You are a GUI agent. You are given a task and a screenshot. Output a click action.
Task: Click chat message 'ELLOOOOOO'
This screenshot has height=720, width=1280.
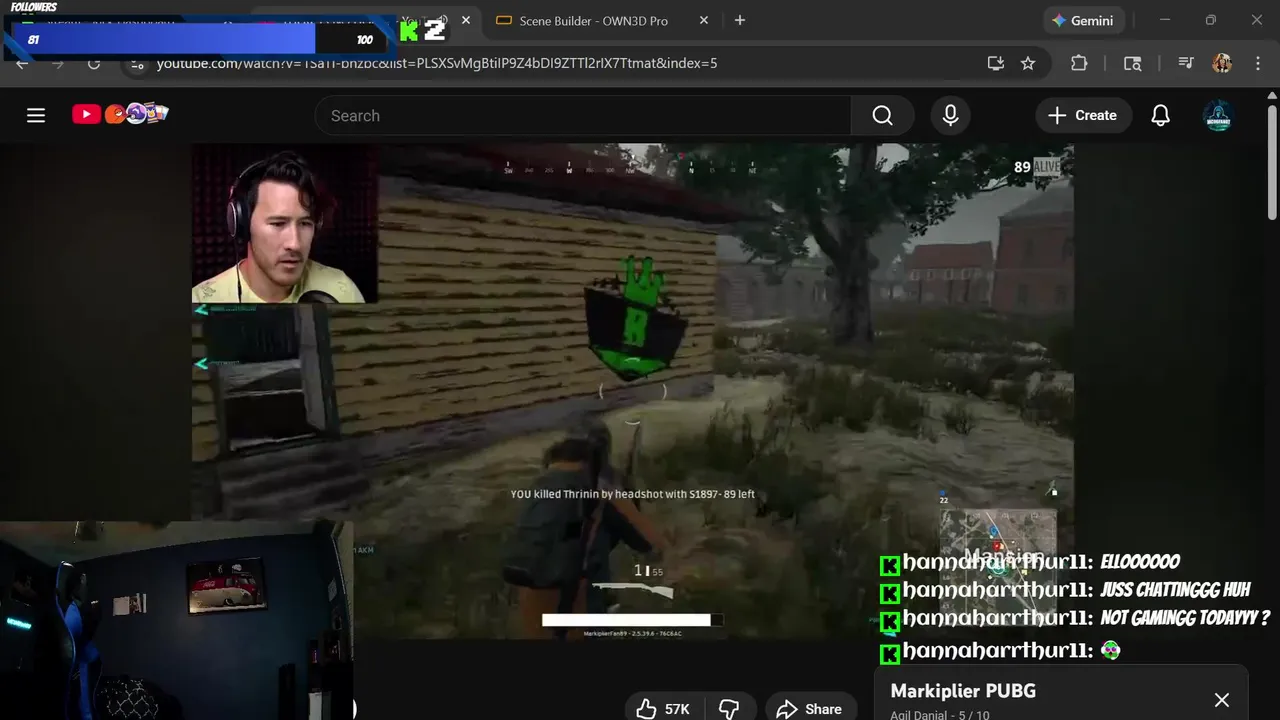1140,562
